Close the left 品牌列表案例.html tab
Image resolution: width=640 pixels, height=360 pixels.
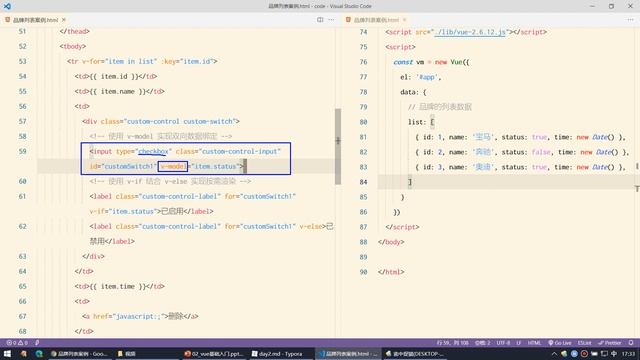tap(64, 20)
